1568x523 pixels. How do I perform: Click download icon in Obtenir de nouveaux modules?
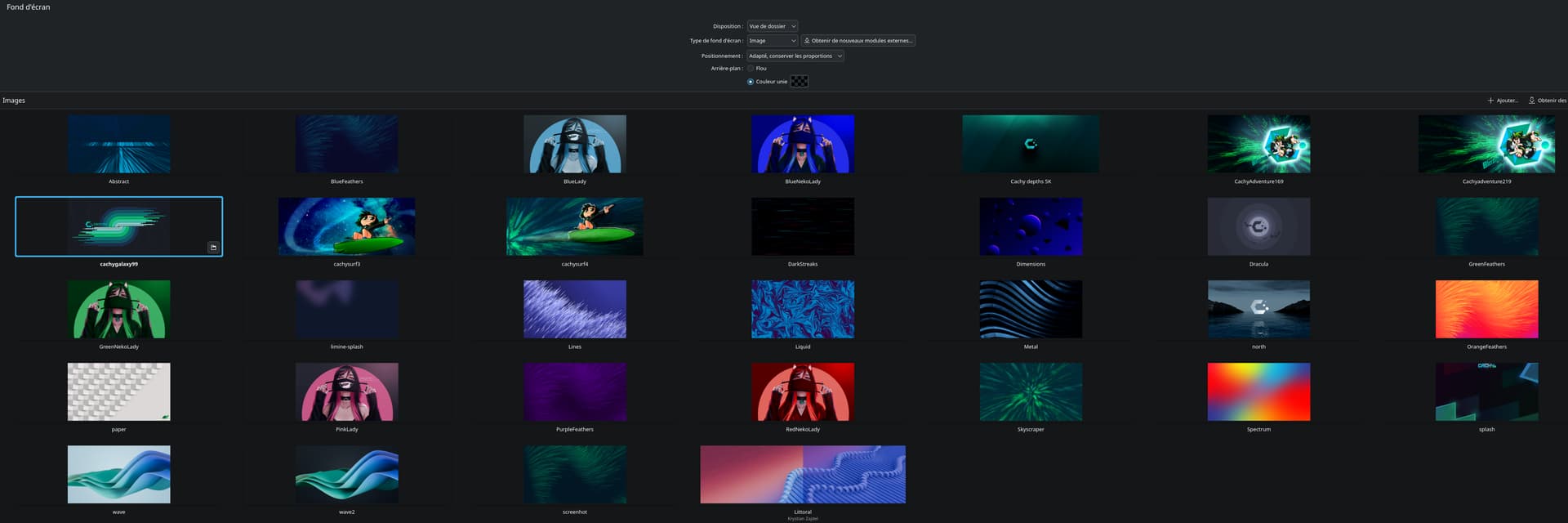point(807,41)
